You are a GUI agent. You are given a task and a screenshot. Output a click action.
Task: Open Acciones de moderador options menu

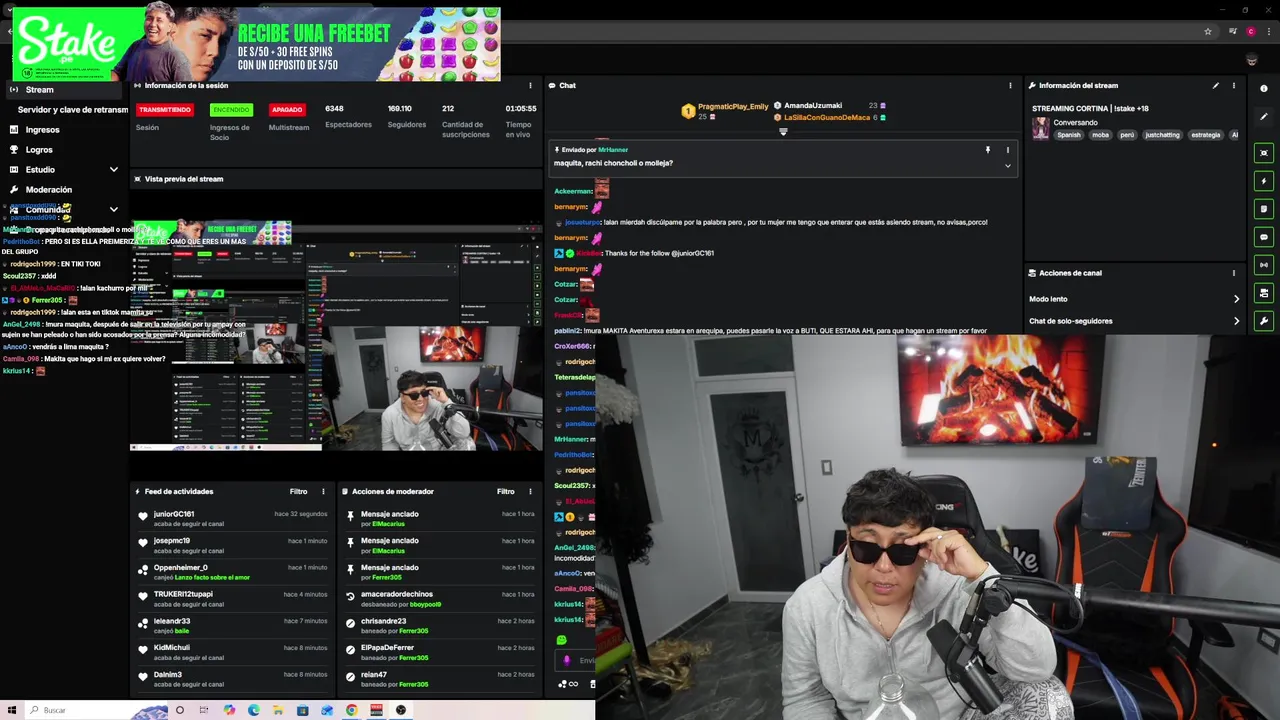(530, 492)
